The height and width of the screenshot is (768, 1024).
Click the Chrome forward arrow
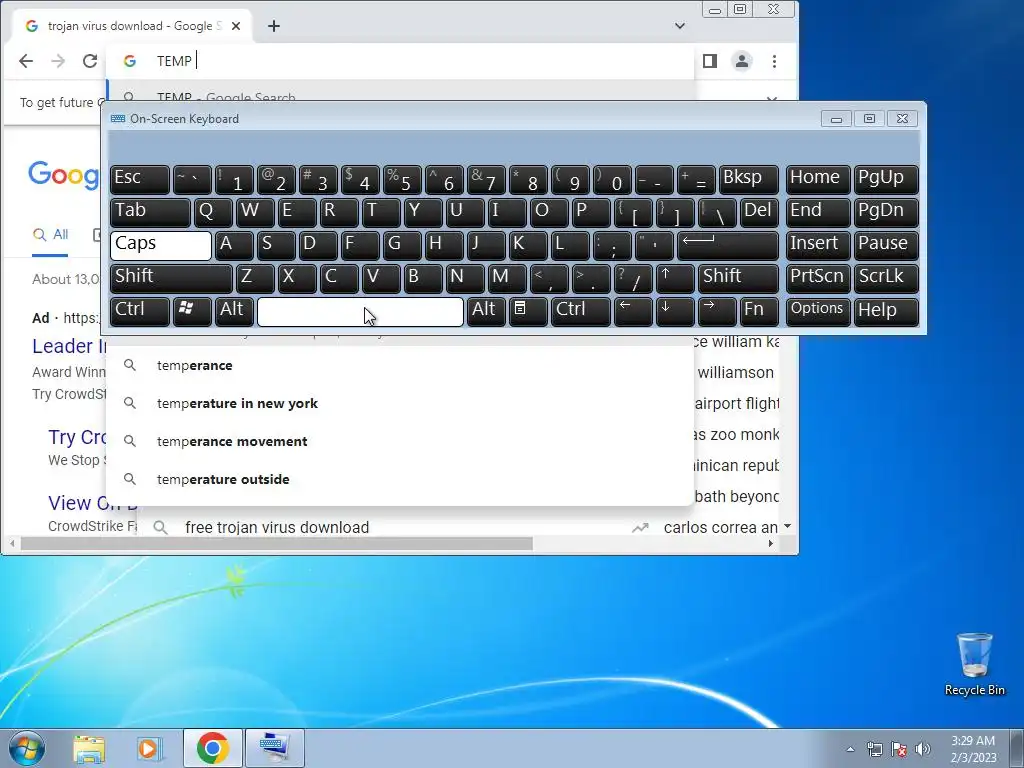(x=58, y=61)
